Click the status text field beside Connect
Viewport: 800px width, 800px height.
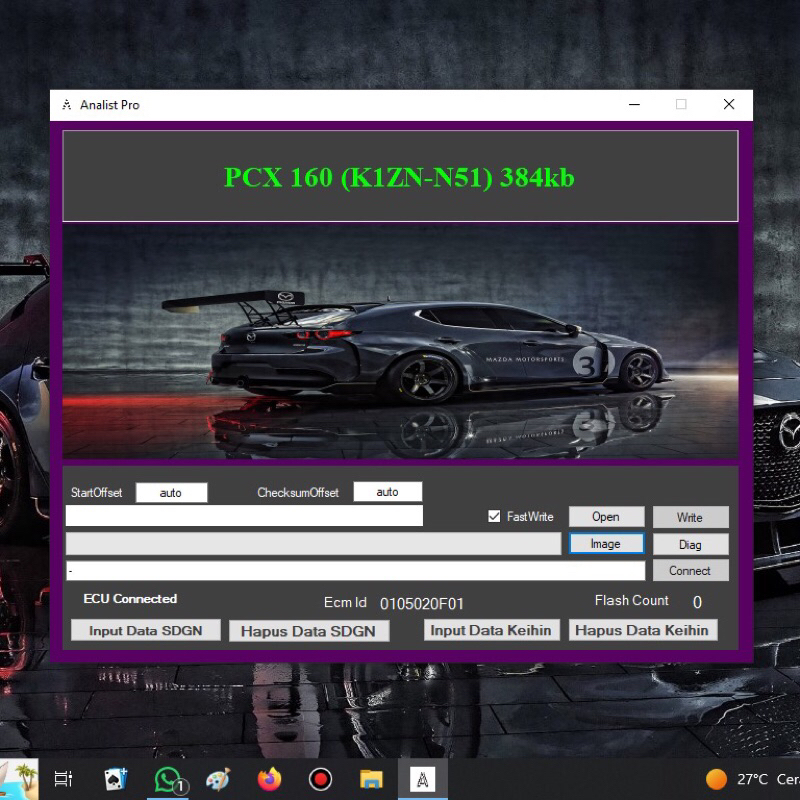click(356, 570)
